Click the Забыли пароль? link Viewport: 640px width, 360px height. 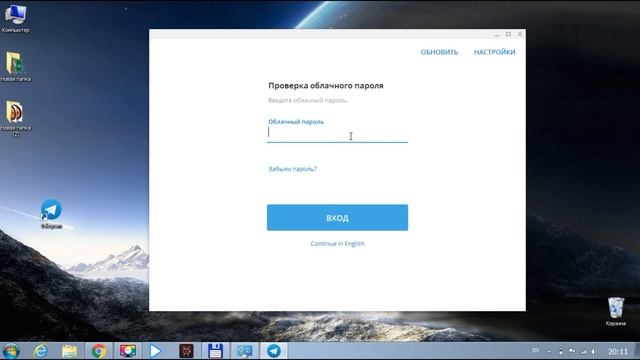292,169
